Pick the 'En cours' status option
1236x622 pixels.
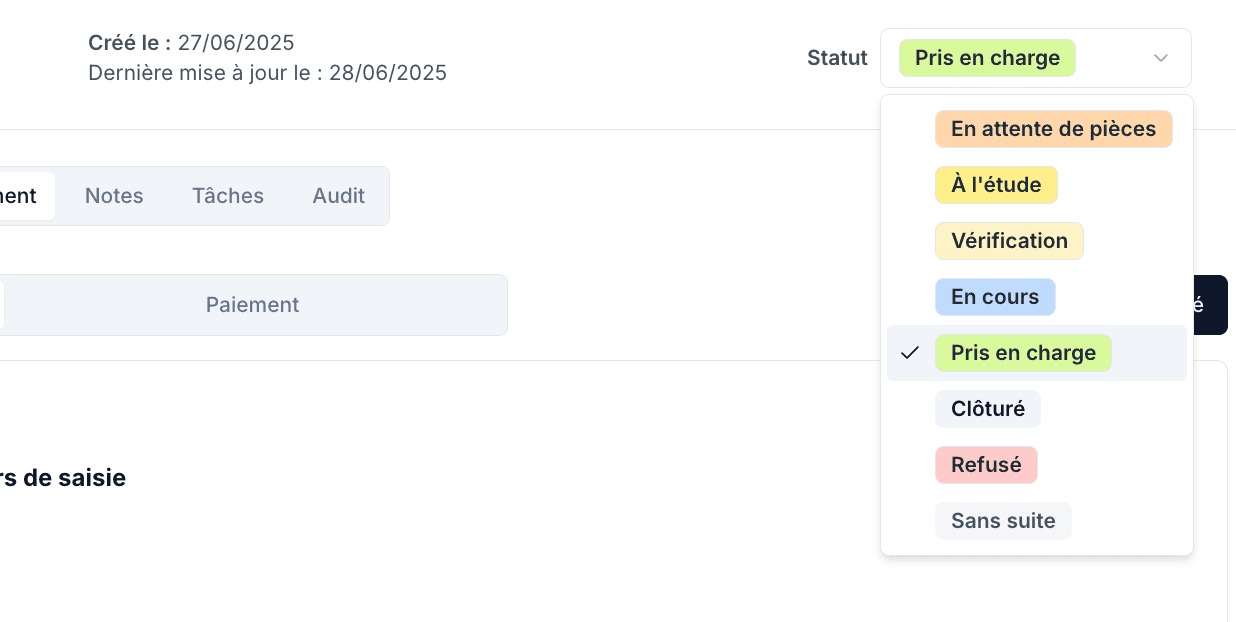[994, 297]
